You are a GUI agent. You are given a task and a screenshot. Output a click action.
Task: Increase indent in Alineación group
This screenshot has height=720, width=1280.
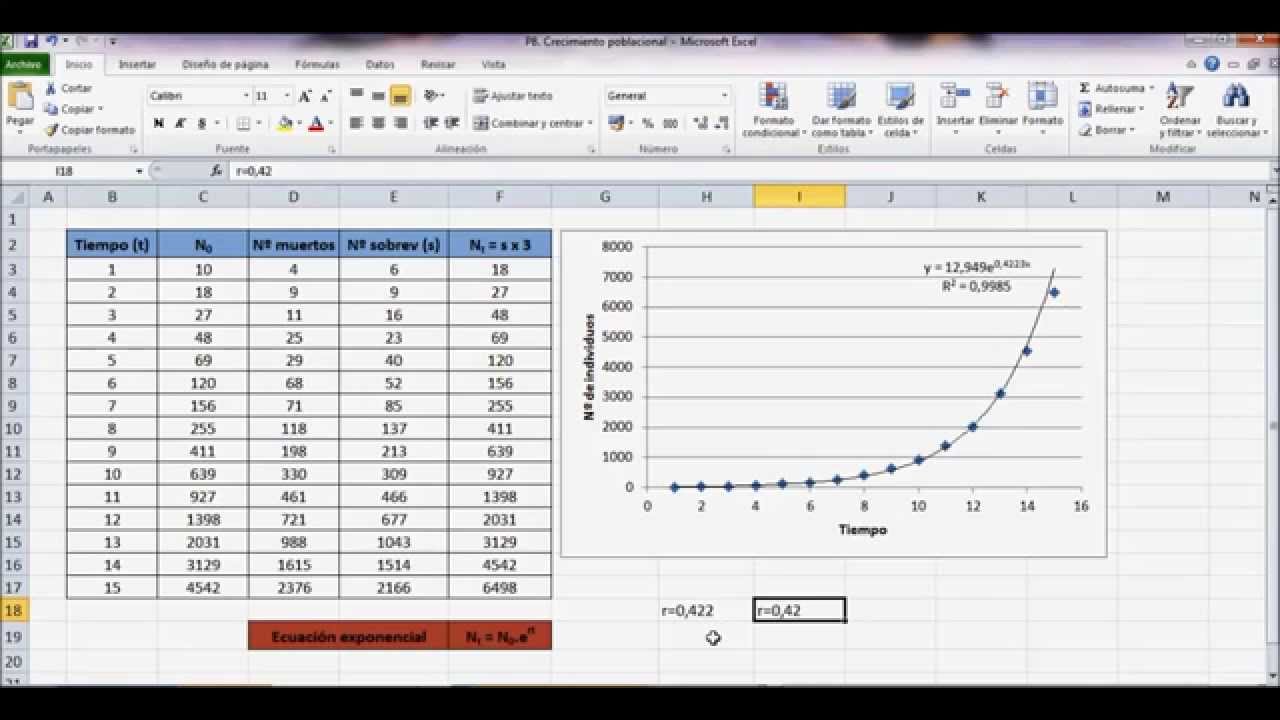coord(453,123)
